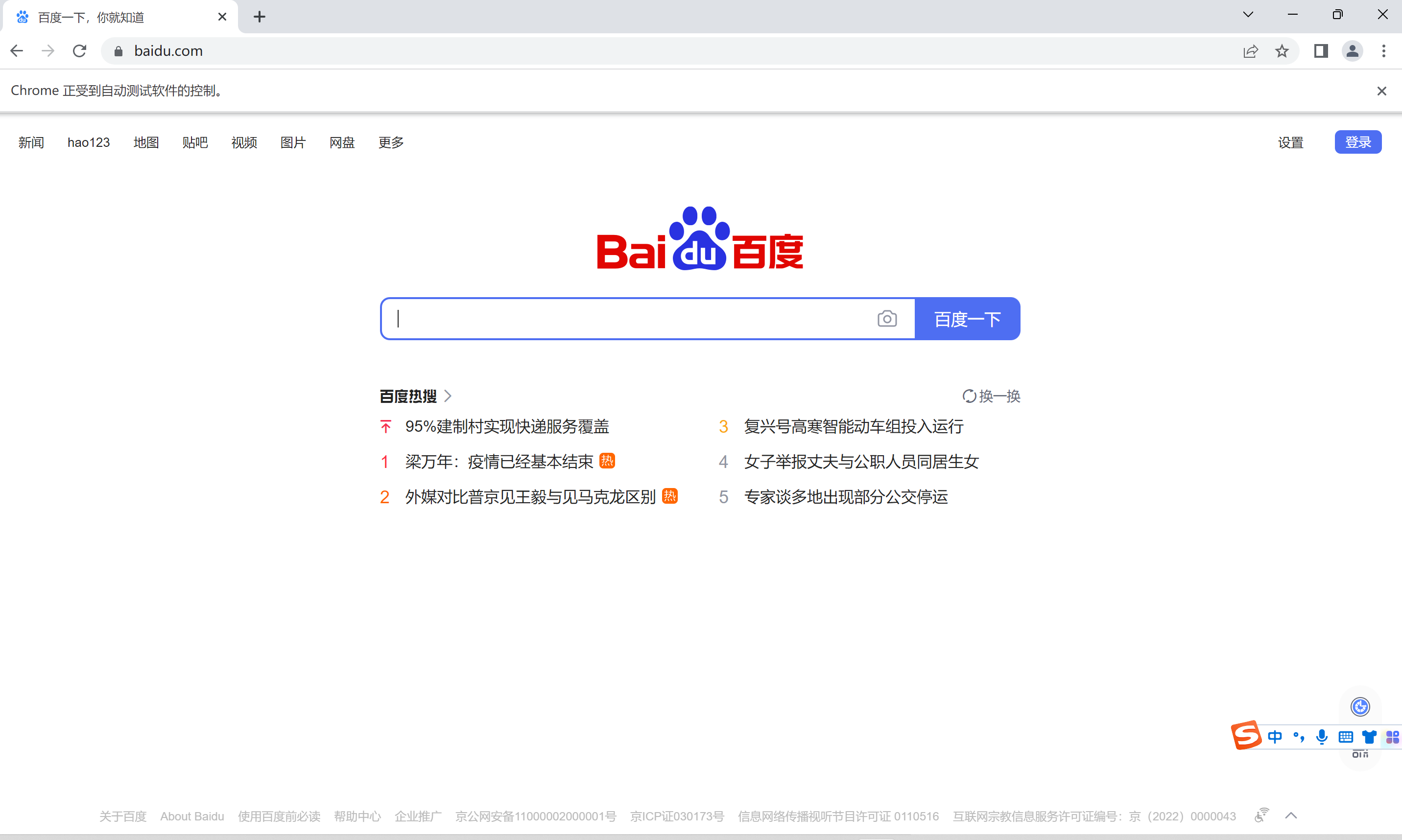Click About Baidu footer link

tap(192, 816)
